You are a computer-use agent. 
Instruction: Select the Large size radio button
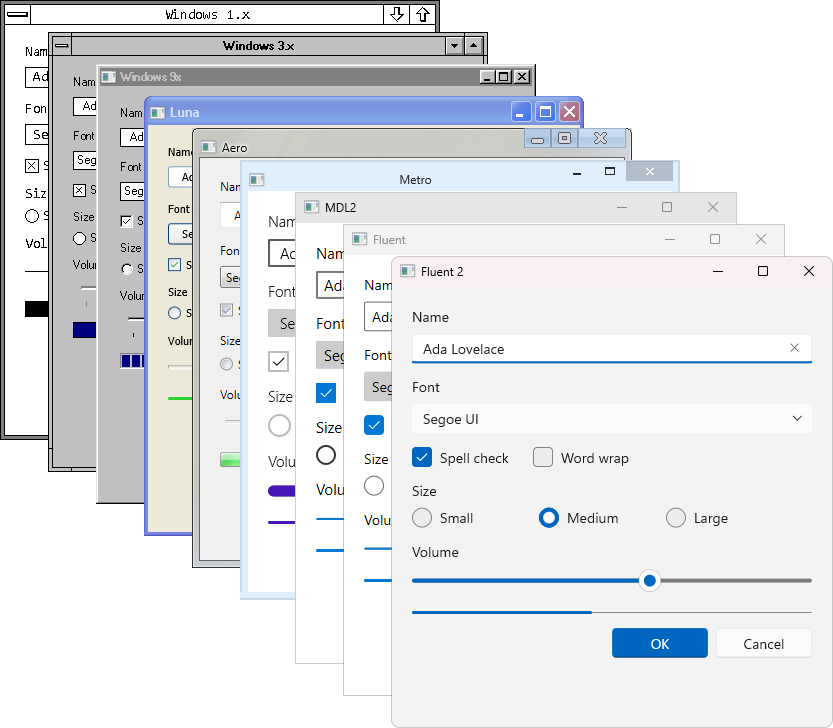click(676, 518)
